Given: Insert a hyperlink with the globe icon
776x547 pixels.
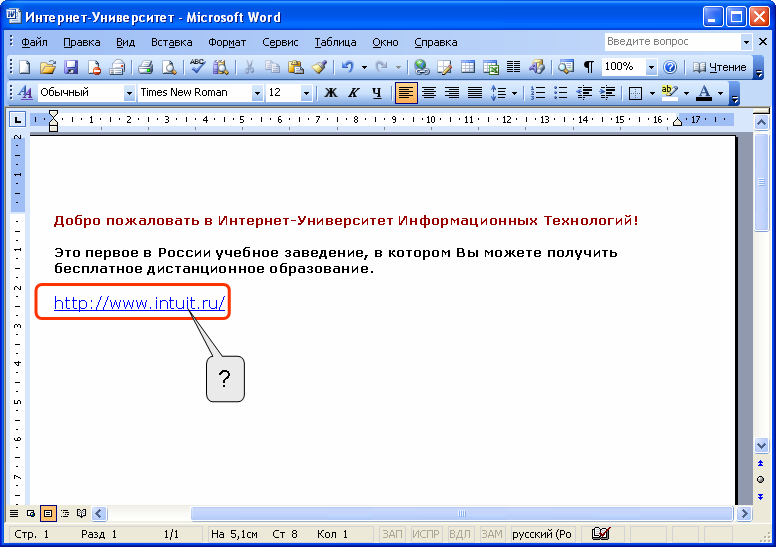Looking at the screenshot, I should point(421,67).
